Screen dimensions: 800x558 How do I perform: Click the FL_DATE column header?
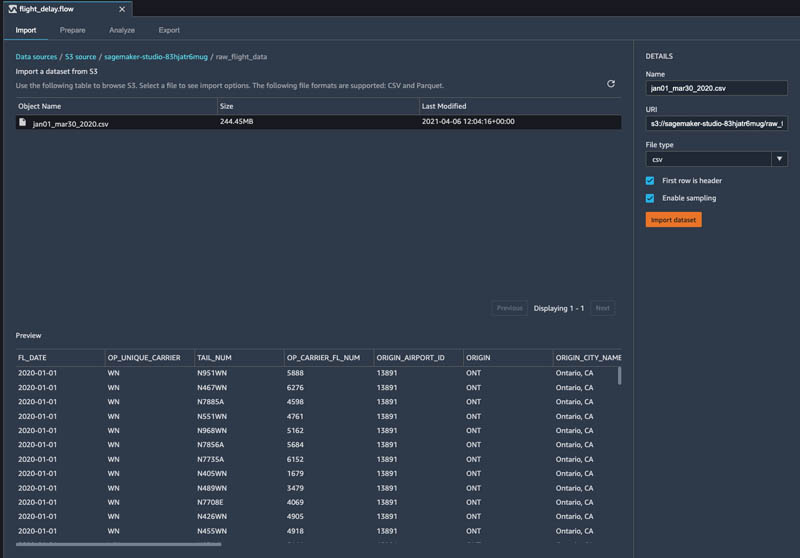click(32, 358)
